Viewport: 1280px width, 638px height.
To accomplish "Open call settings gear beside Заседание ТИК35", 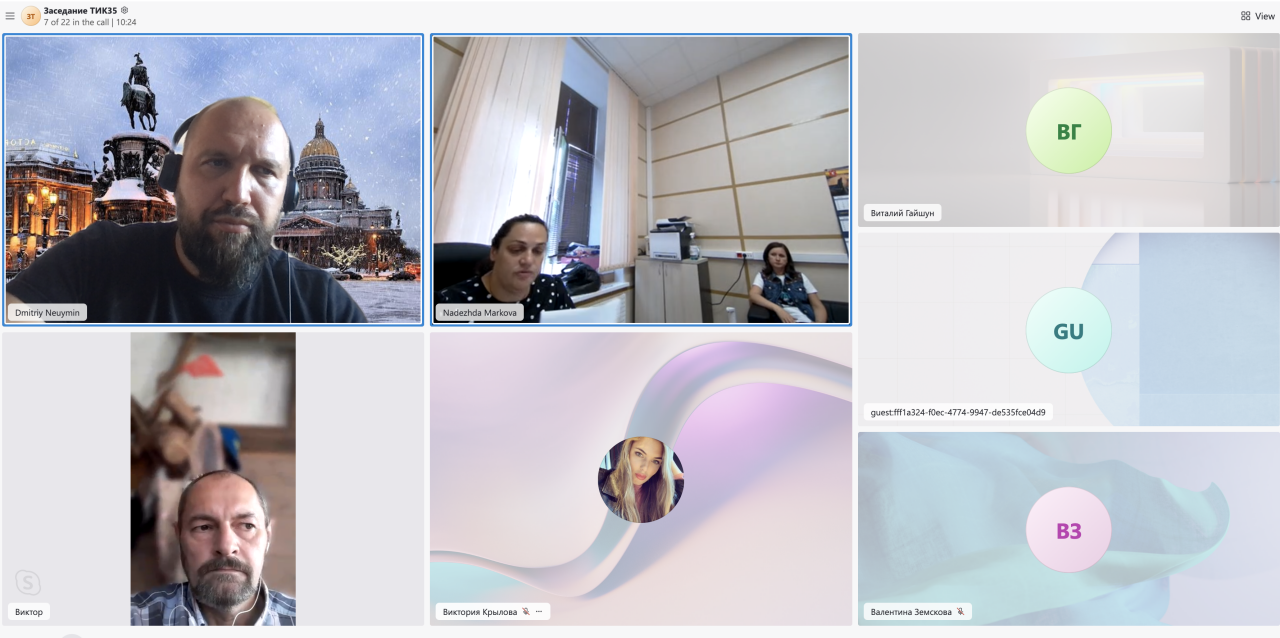I will [x=125, y=10].
